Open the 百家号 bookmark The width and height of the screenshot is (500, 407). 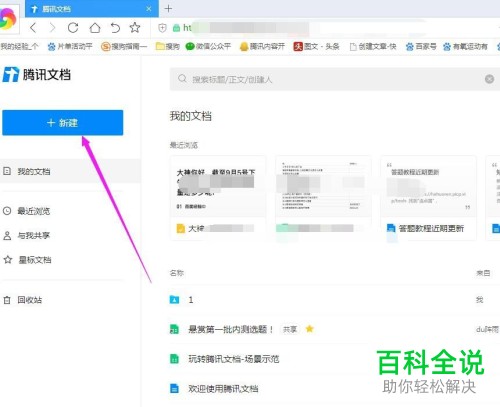421,46
